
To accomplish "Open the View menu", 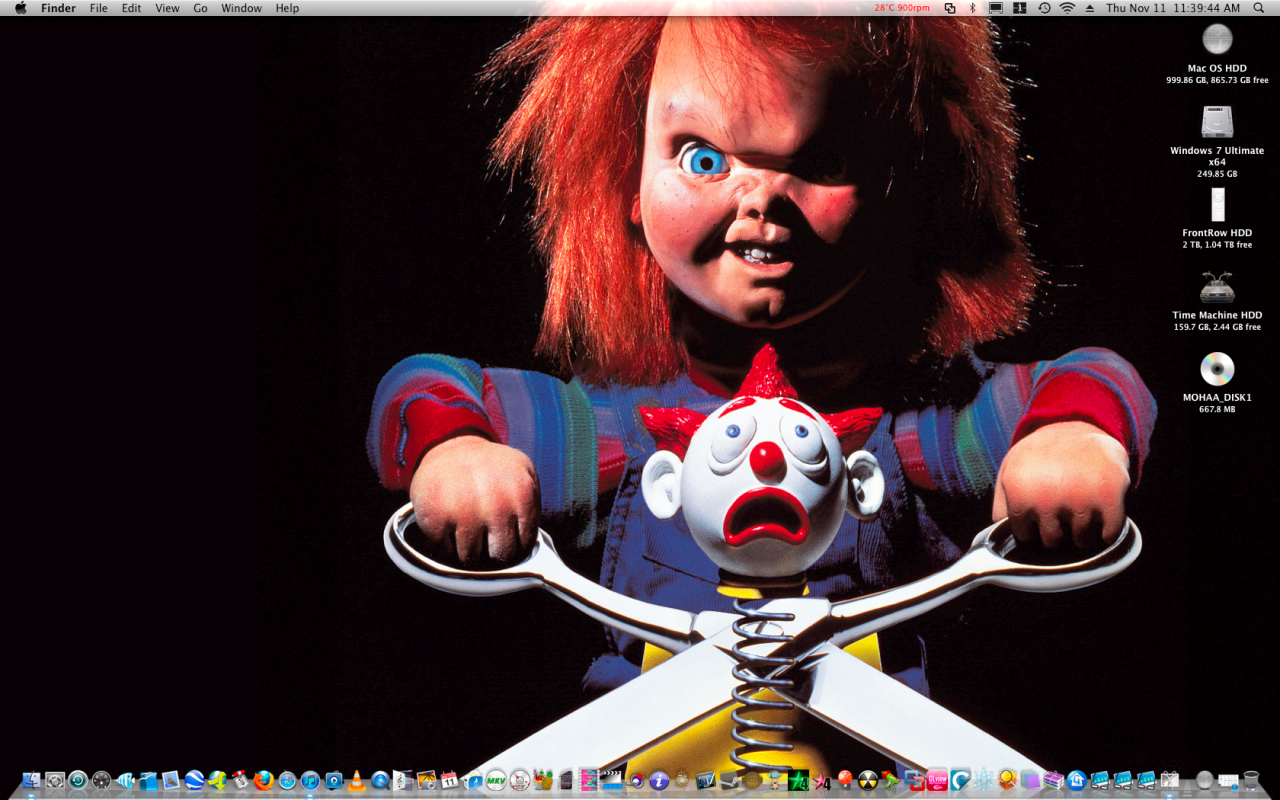I will (167, 8).
